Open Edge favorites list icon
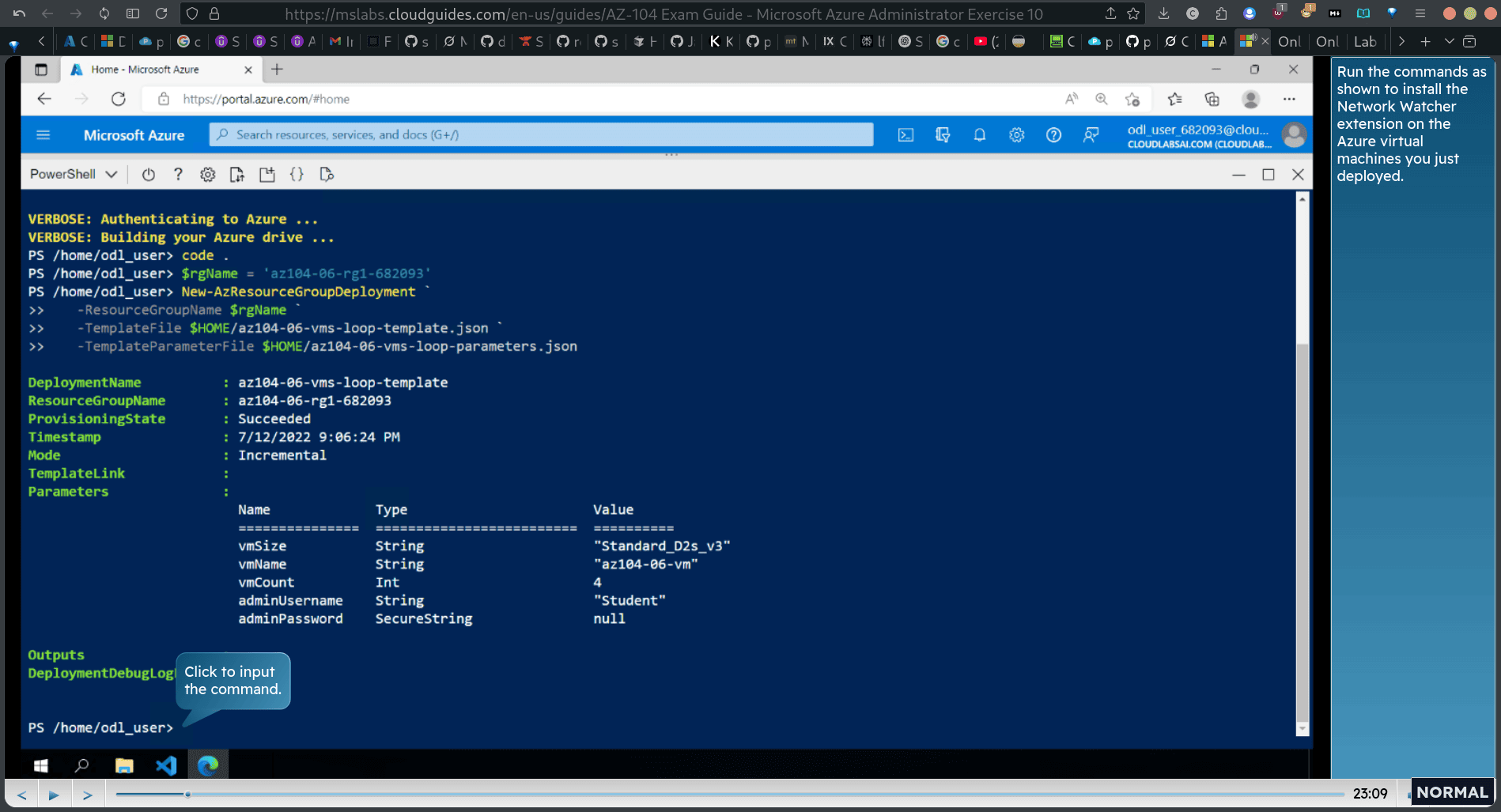The image size is (1501, 812). click(1174, 99)
